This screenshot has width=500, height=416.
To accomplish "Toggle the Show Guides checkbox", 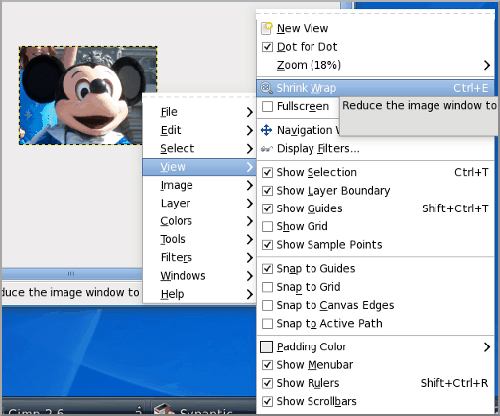I will point(267,209).
